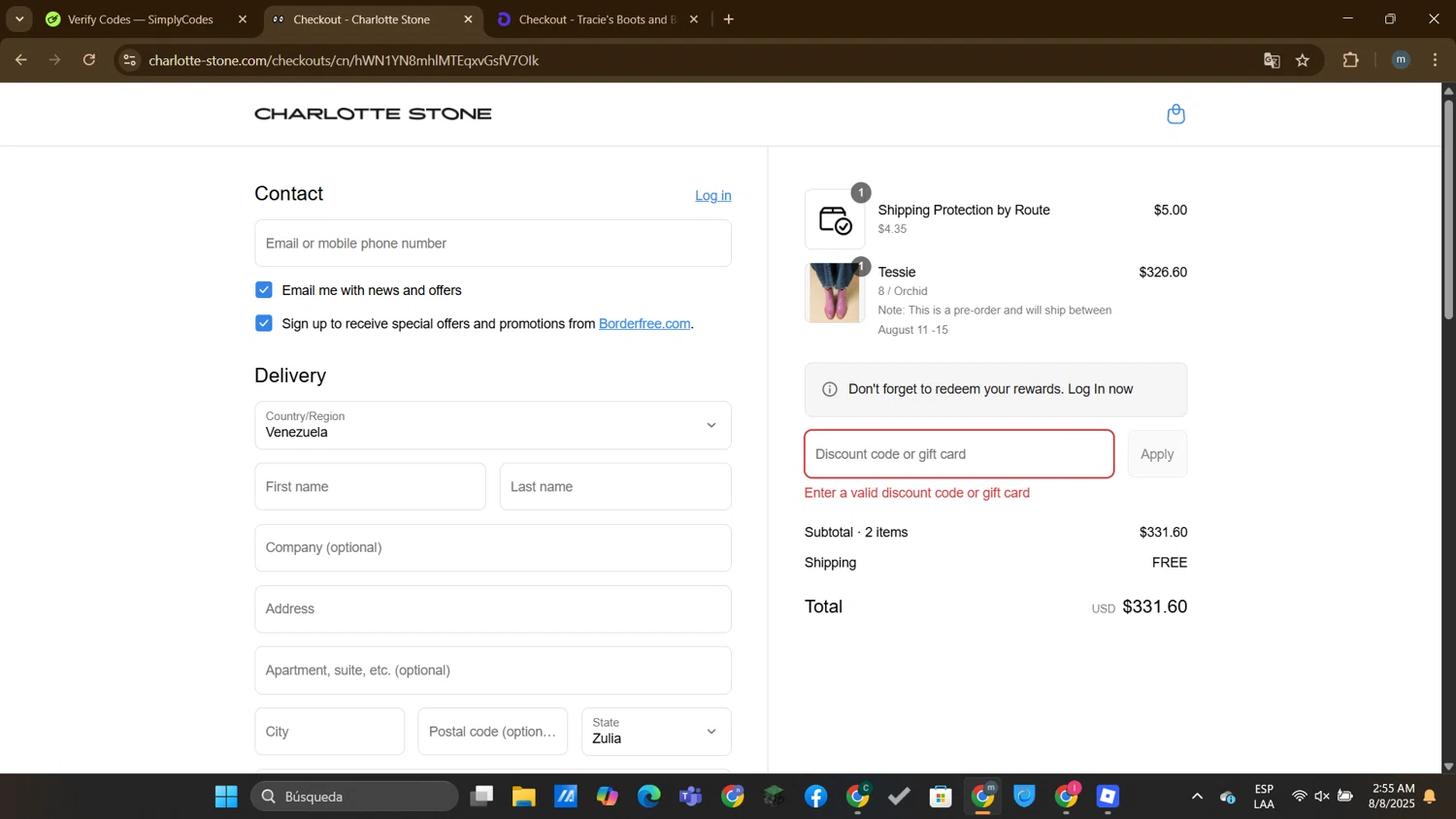Click the Apply discount button
The height and width of the screenshot is (819, 1456).
[1157, 454]
